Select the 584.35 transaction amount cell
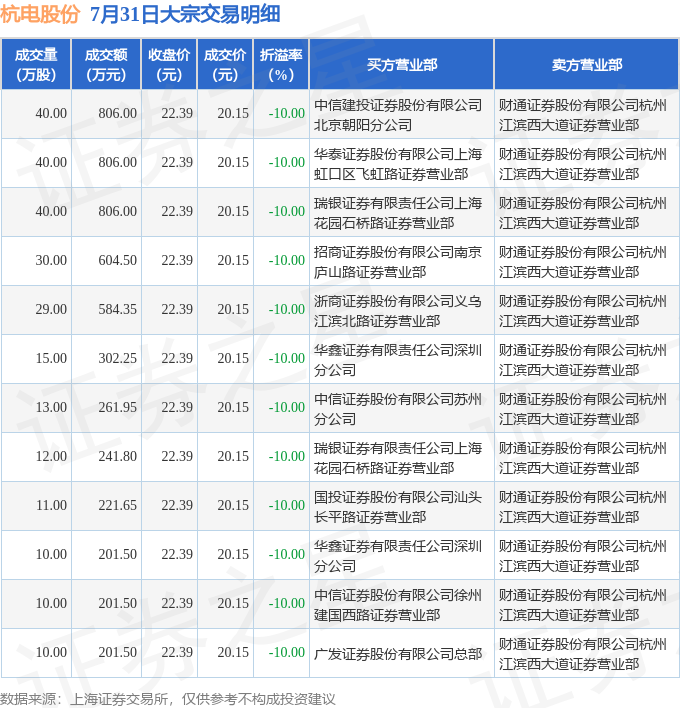Screen dimensions: 680x708 pyautogui.click(x=106, y=310)
